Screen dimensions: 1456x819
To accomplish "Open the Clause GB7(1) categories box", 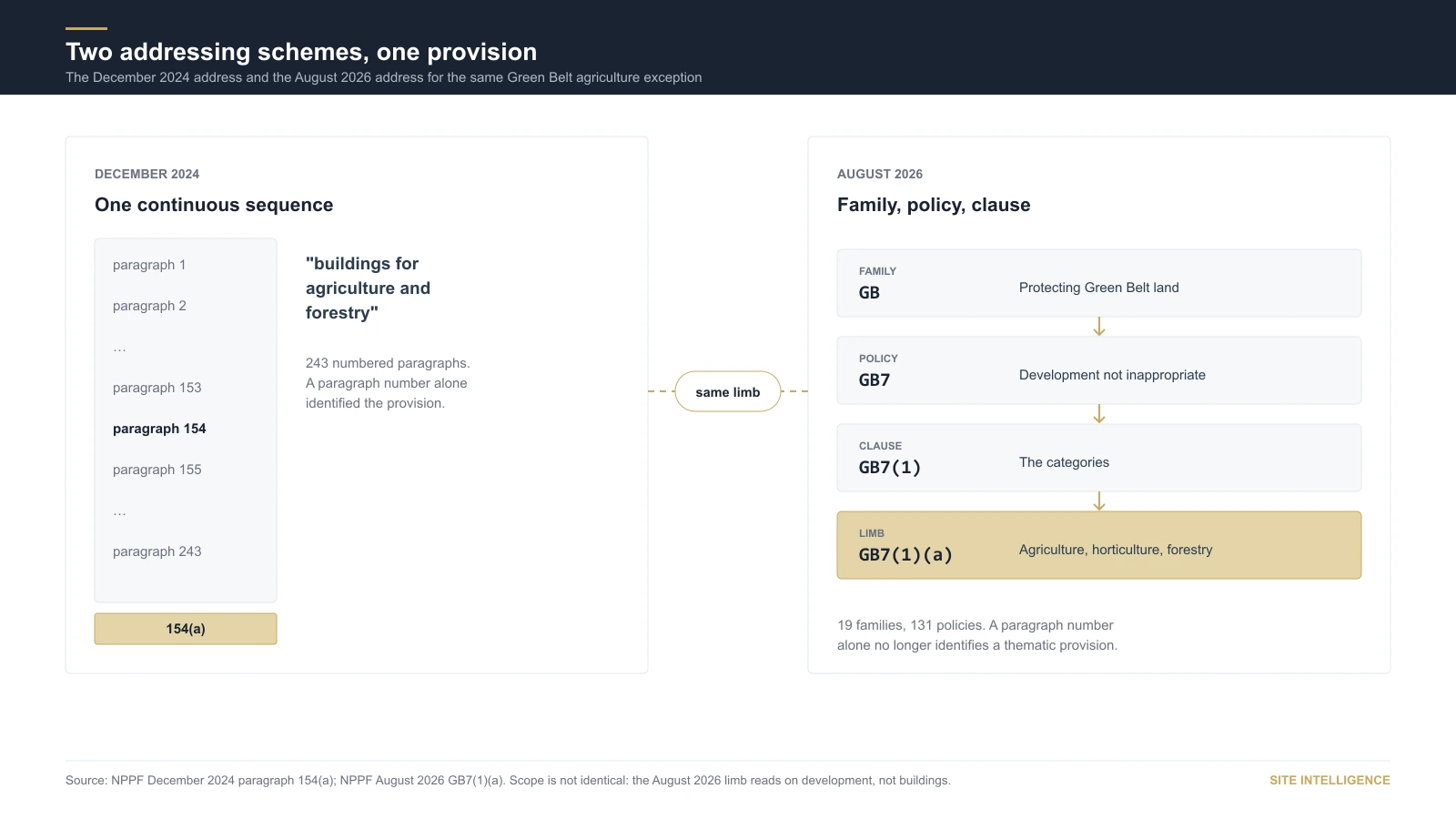I will (x=1099, y=458).
